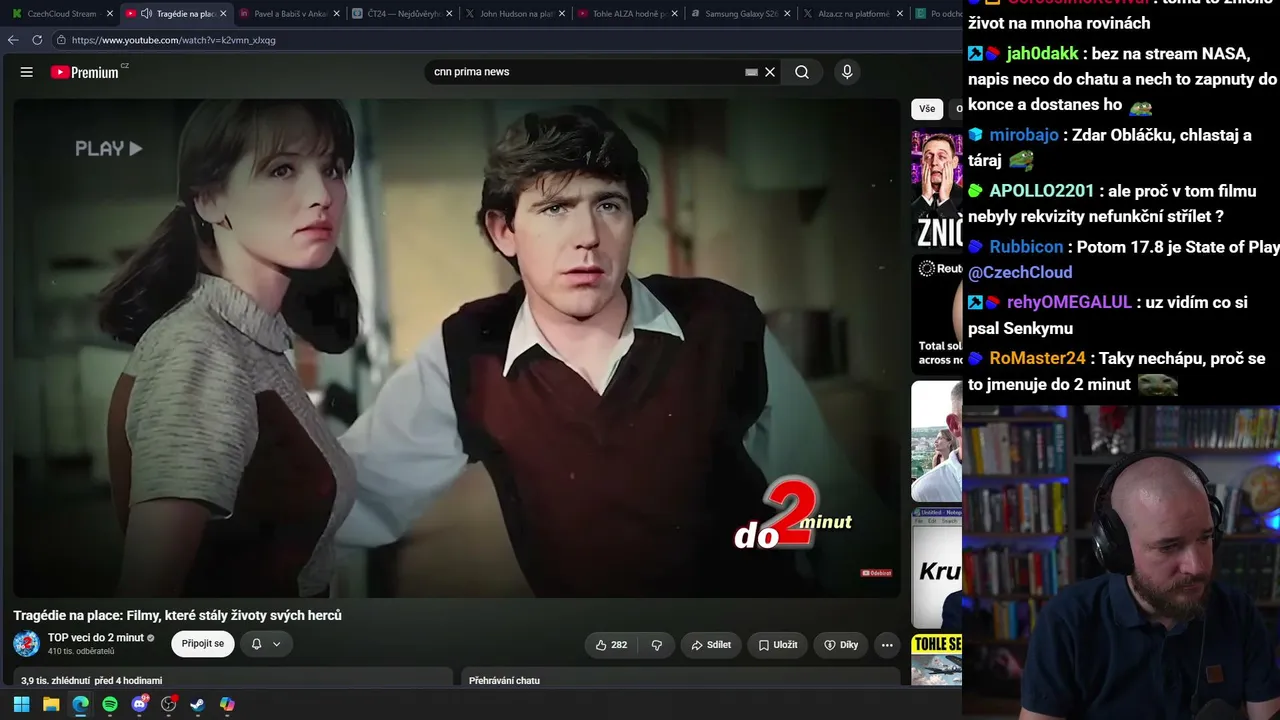Save the video with Uložit button
The width and height of the screenshot is (1280, 720).
tap(777, 645)
